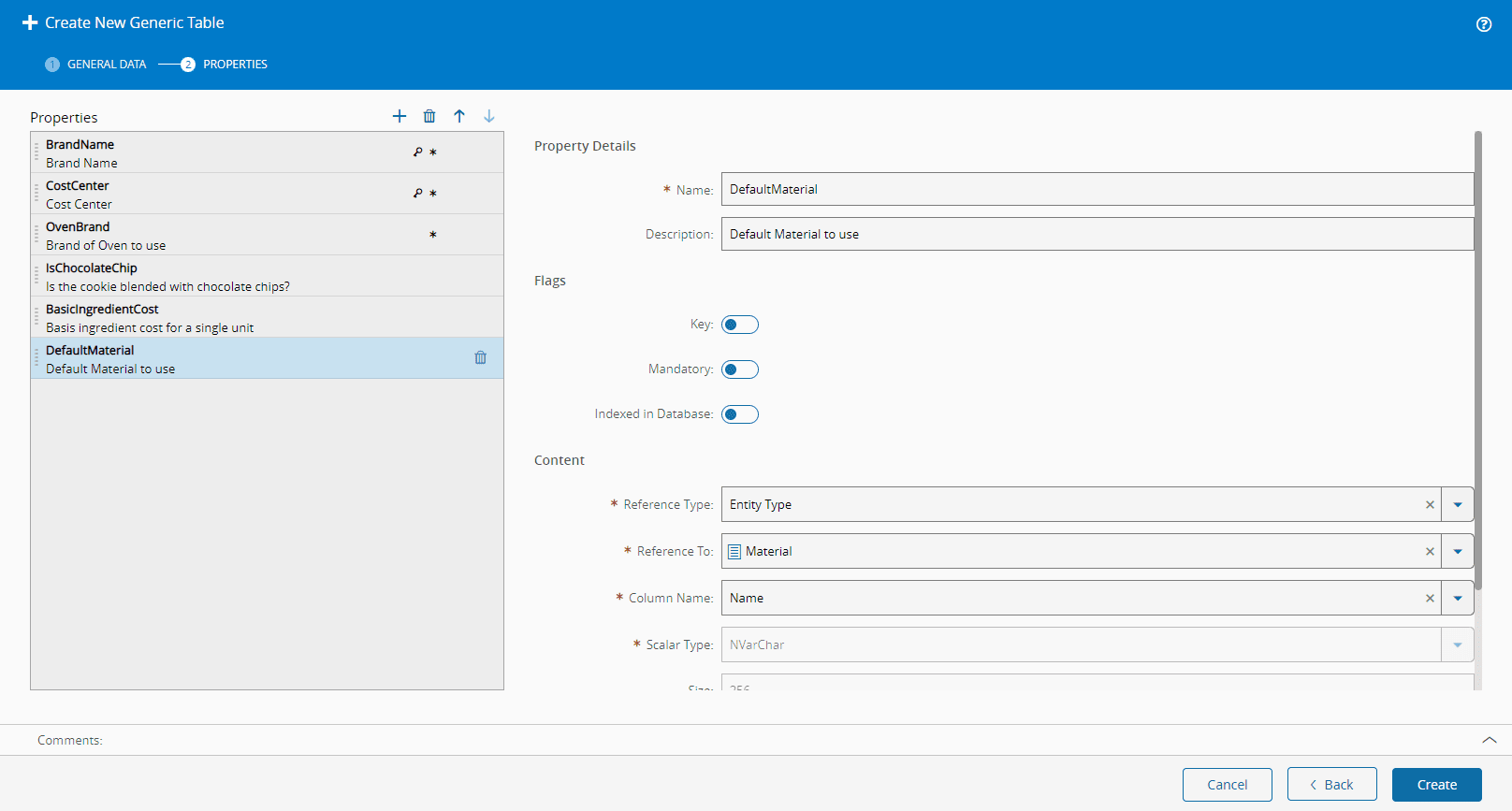Click the Create button

click(1436, 785)
